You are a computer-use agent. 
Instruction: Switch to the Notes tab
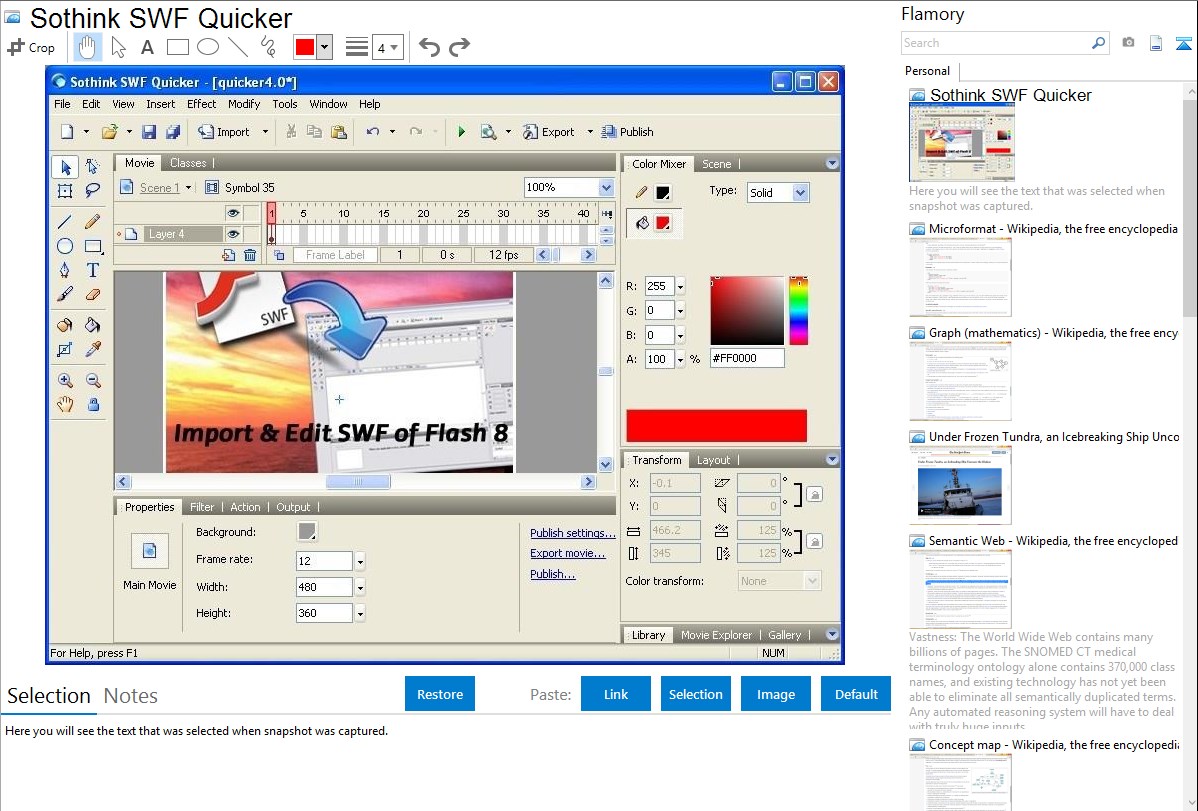[131, 696]
